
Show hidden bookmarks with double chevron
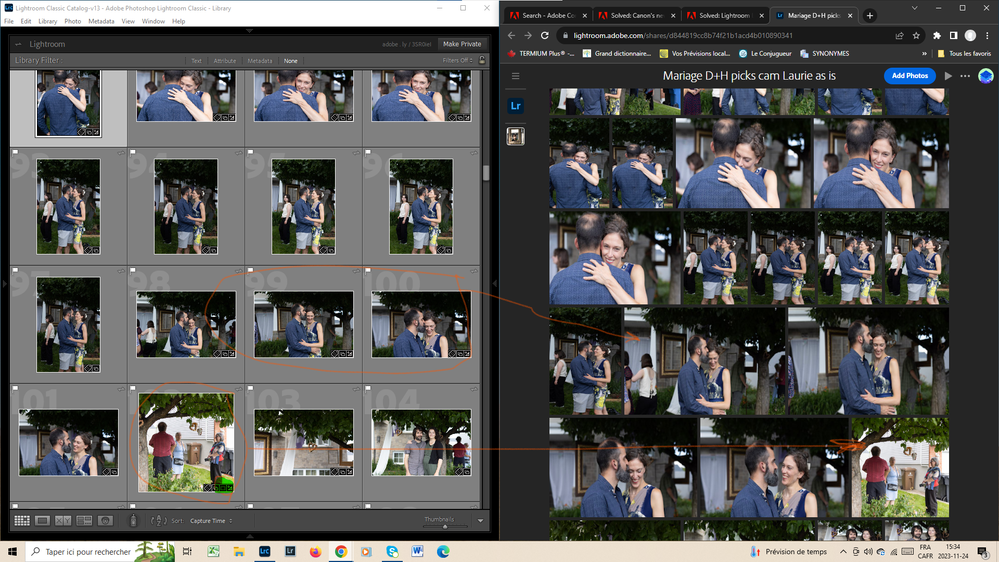coord(924,54)
